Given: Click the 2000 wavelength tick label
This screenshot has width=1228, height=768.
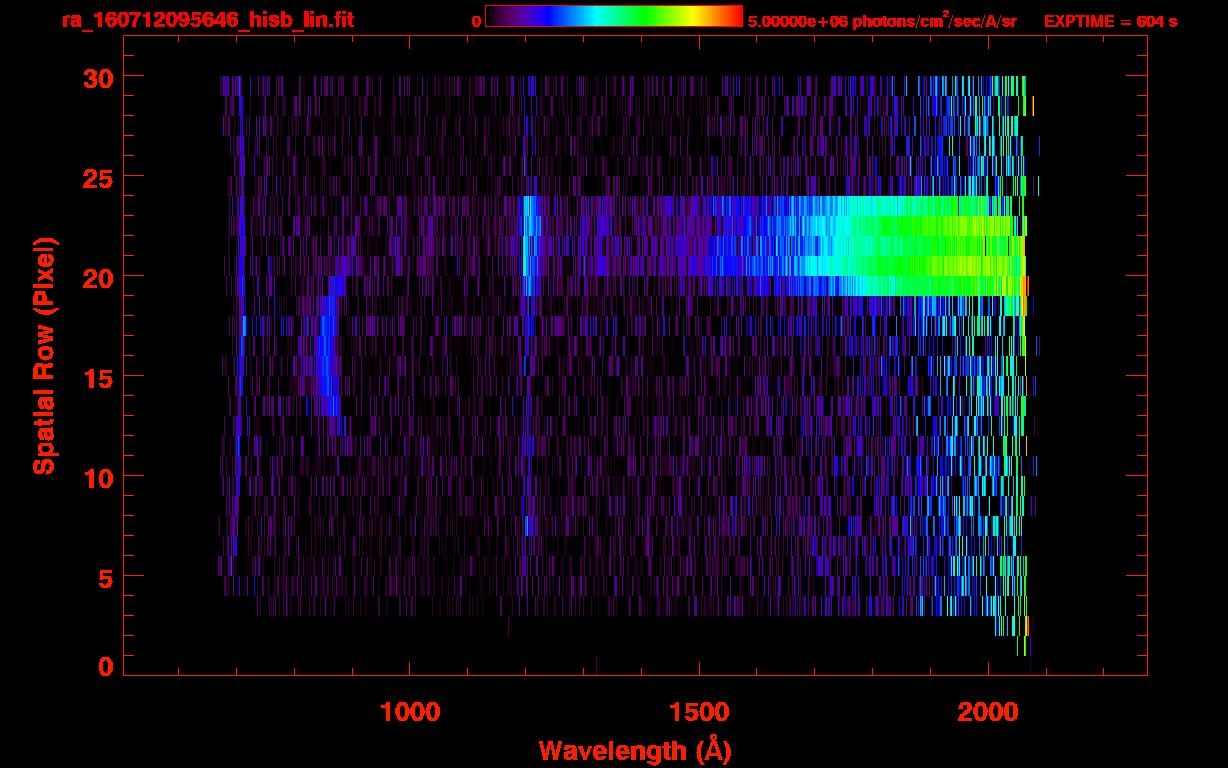Looking at the screenshot, I should (x=988, y=712).
